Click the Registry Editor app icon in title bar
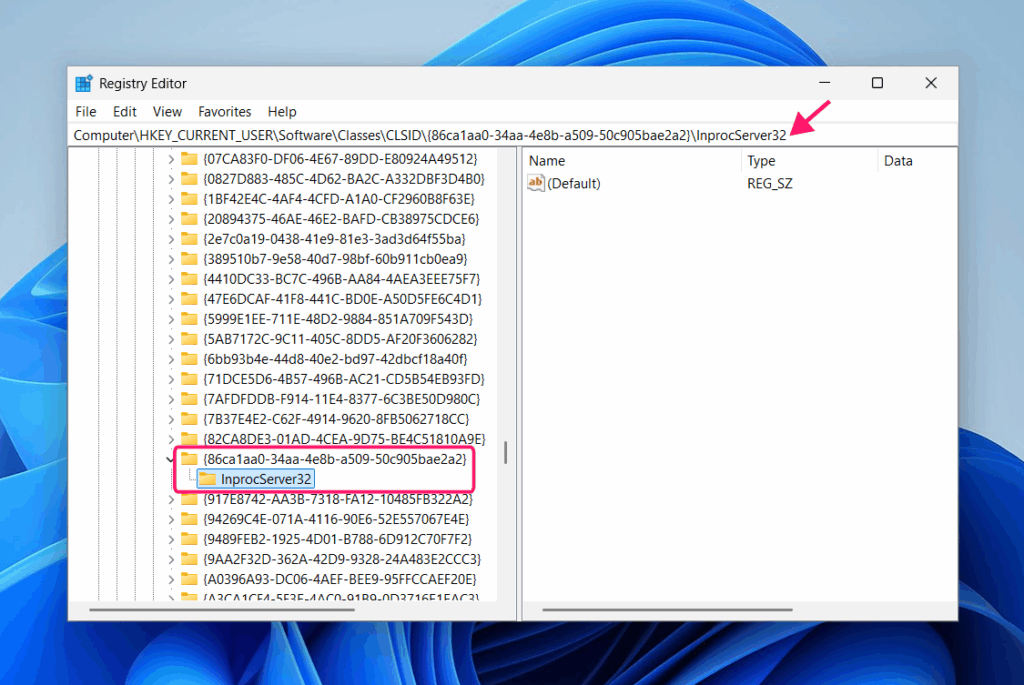This screenshot has height=685, width=1024. pyautogui.click(x=84, y=84)
